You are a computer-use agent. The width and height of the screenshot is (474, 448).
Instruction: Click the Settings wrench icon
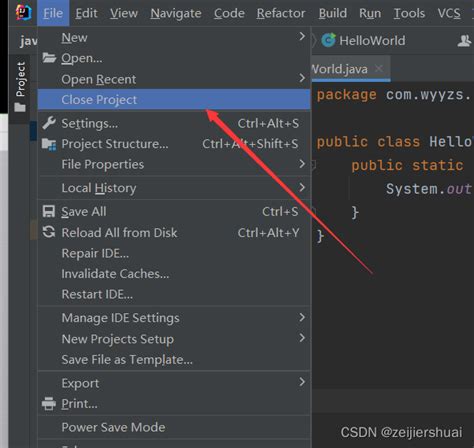tap(49, 123)
